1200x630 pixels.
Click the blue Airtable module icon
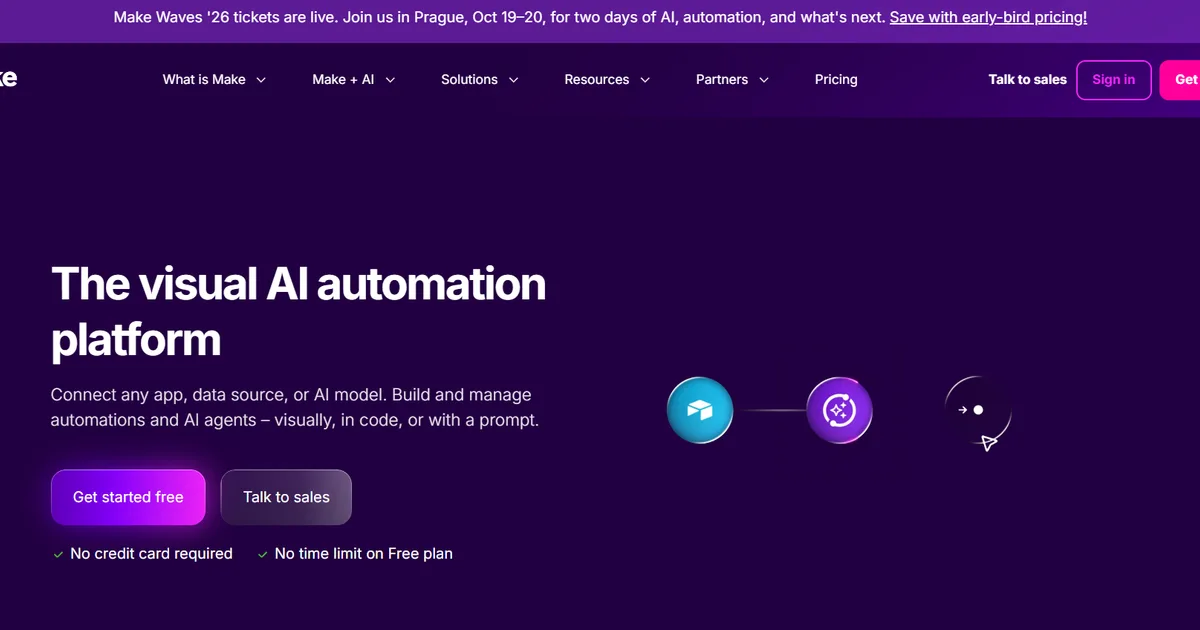pos(700,410)
